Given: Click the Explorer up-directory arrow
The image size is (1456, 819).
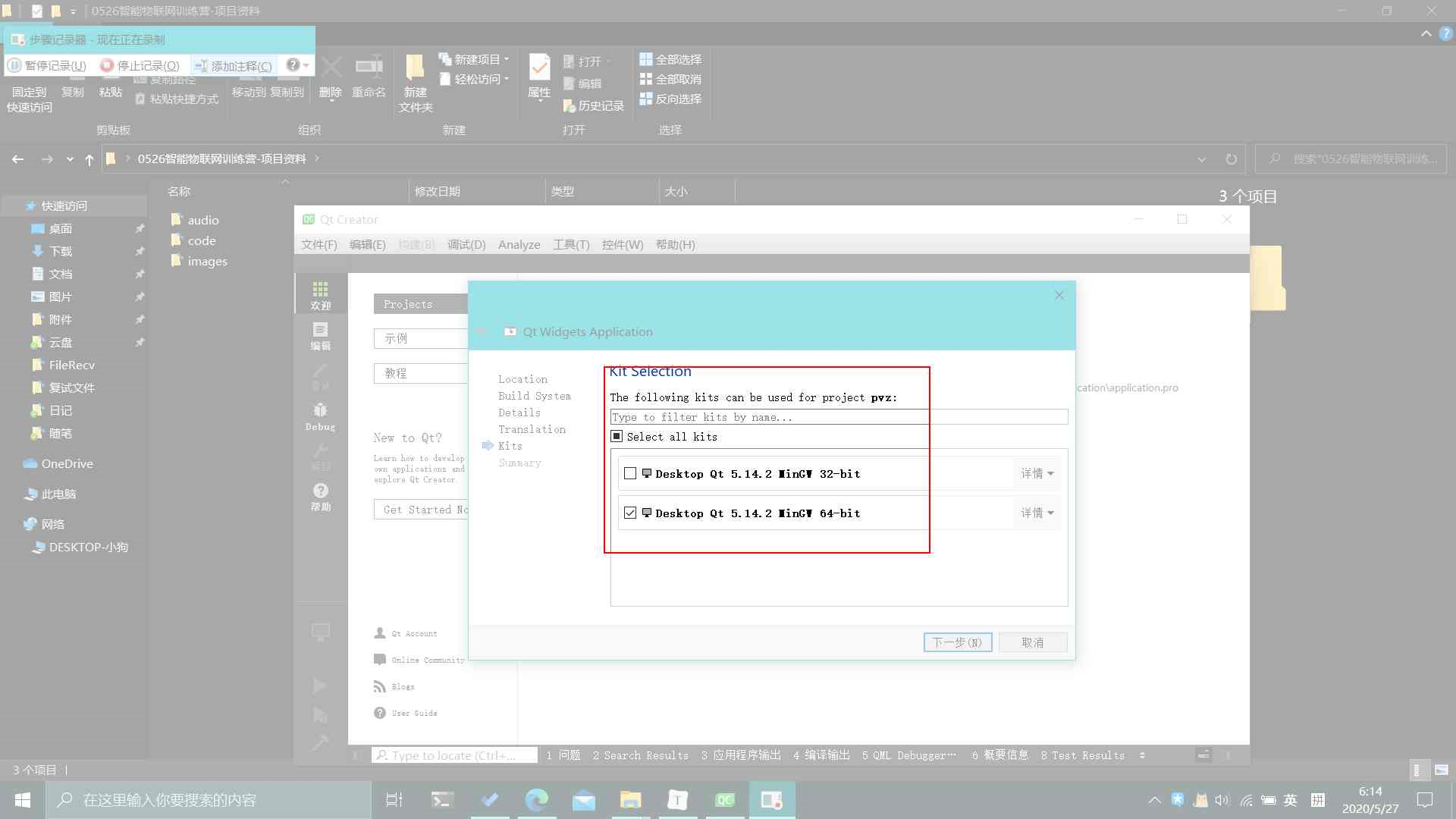Looking at the screenshot, I should point(89,159).
